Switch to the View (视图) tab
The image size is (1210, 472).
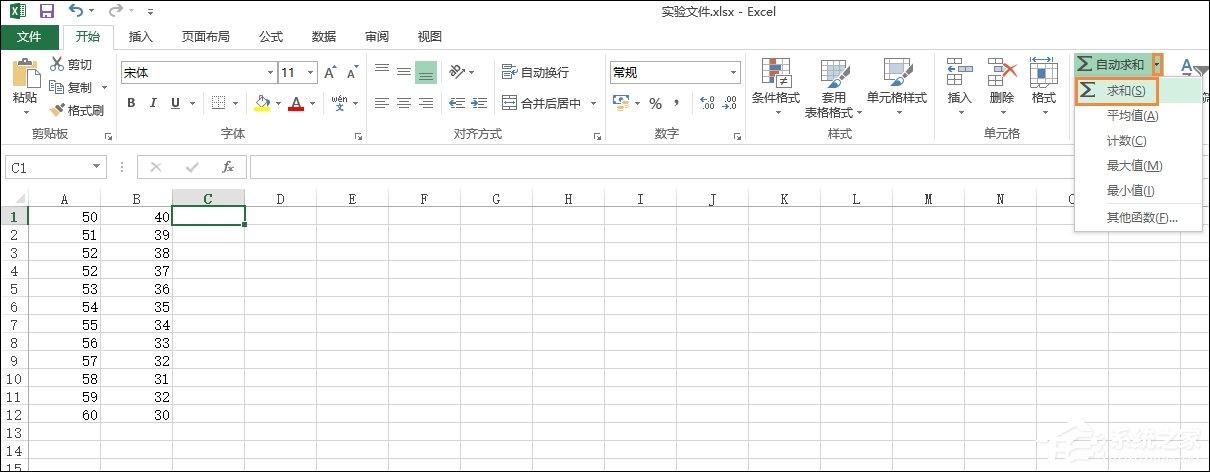tap(430, 37)
